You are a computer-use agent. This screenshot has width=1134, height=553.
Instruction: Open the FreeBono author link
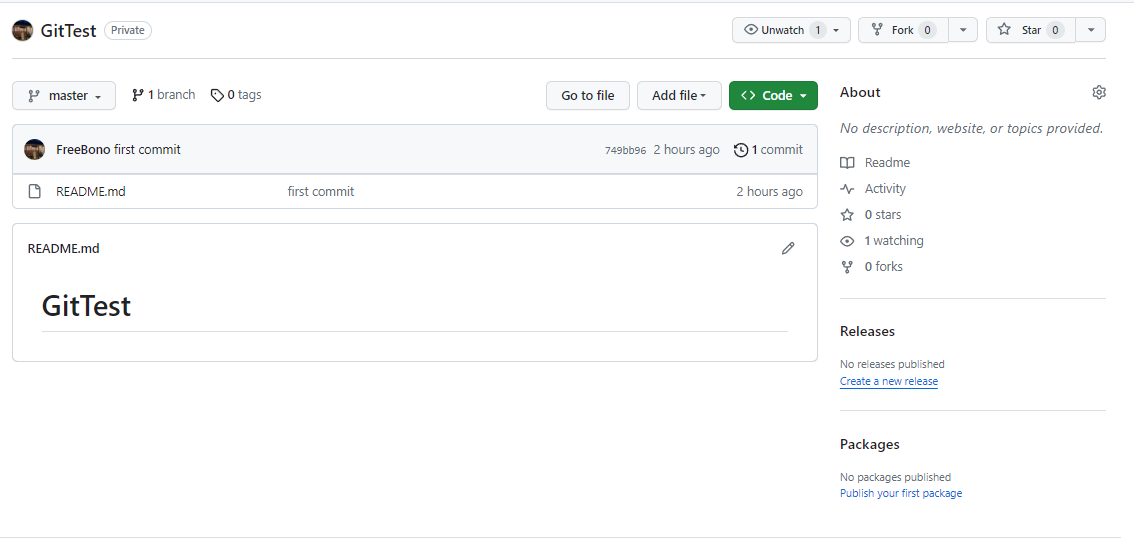[x=83, y=150]
